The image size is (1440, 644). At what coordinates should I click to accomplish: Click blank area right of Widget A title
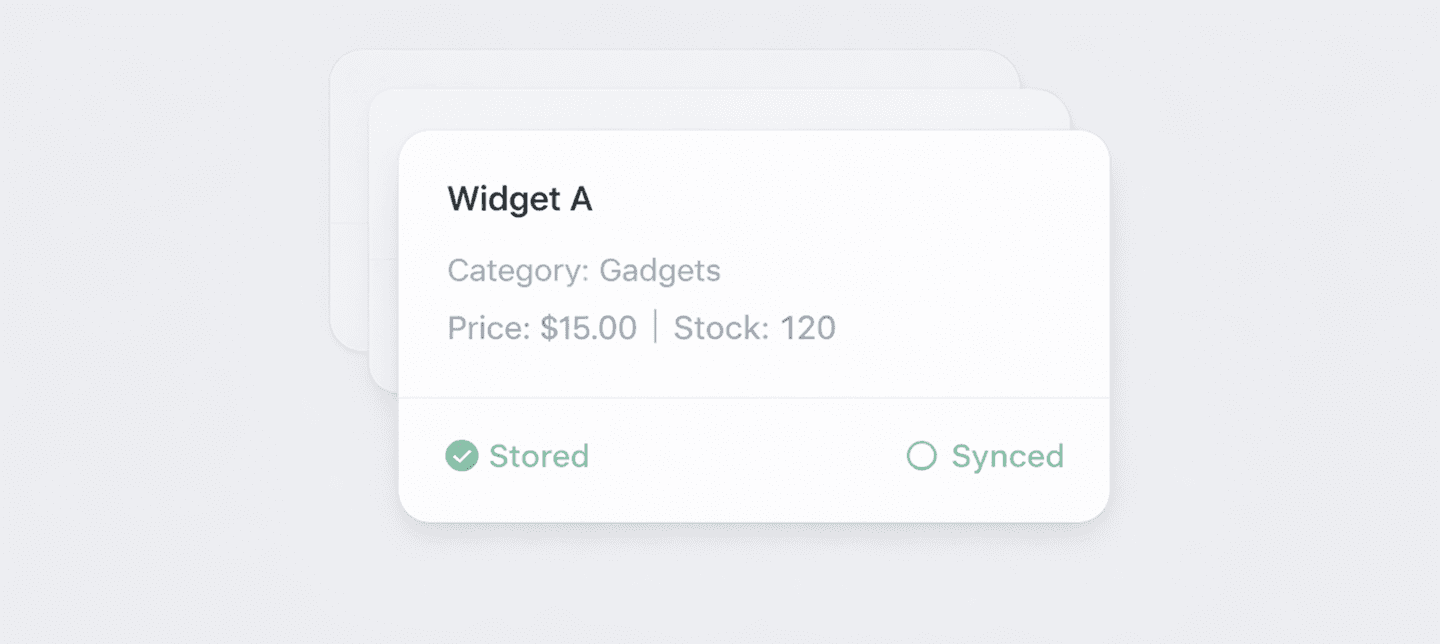(x=850, y=199)
